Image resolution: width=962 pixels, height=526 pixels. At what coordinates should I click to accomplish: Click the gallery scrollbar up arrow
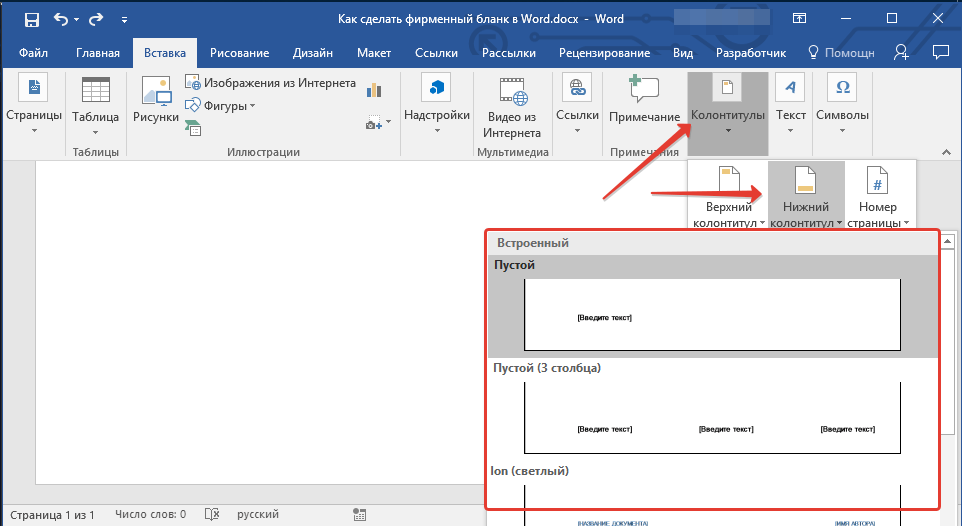click(x=947, y=241)
